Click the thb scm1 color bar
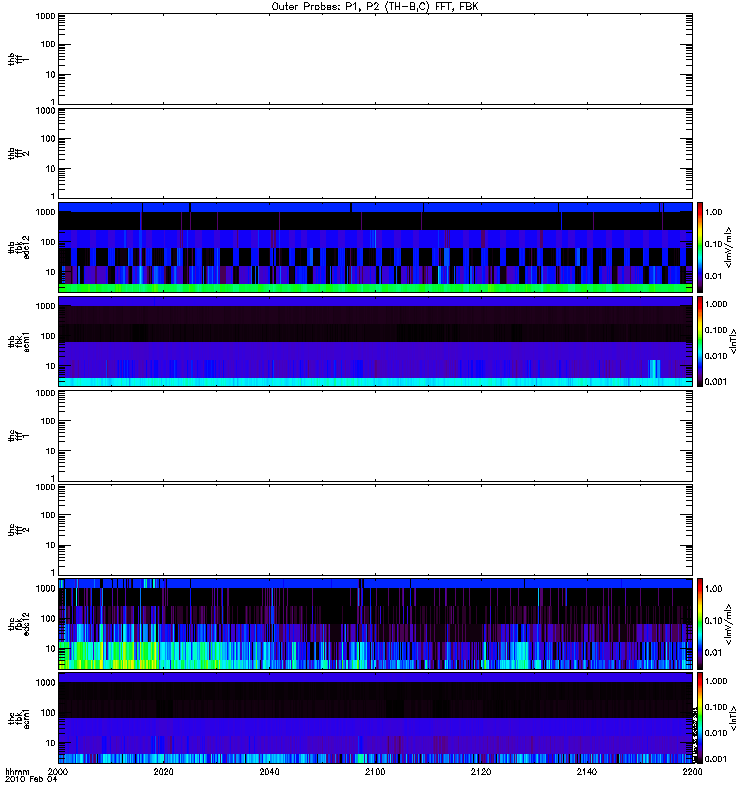This screenshot has width=750, height=800. pos(700,341)
